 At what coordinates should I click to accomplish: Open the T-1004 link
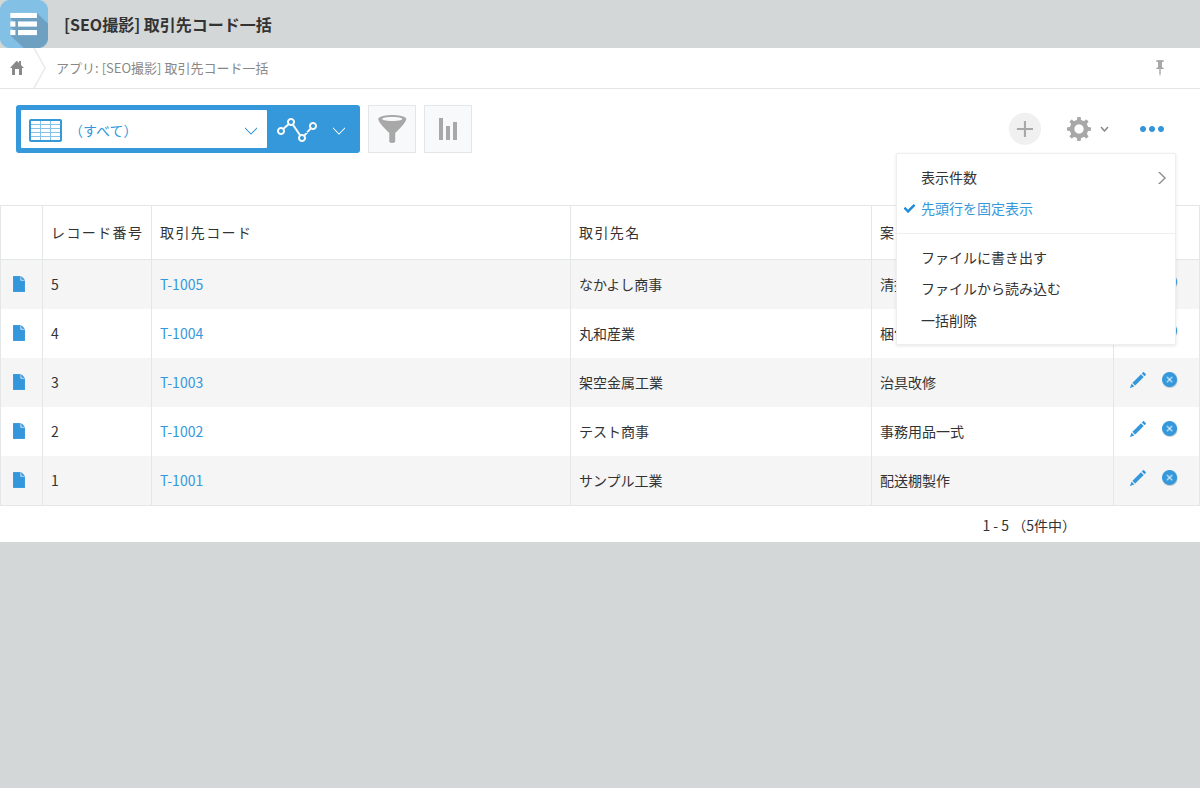click(181, 334)
